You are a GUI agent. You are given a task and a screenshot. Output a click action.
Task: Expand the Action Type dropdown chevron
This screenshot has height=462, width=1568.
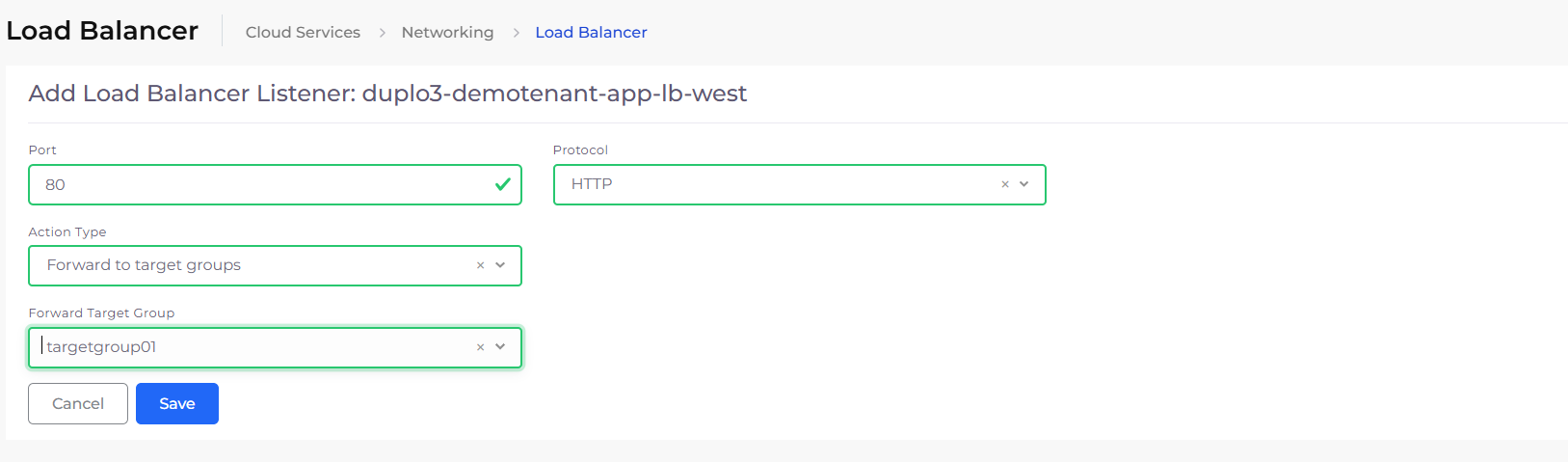pos(500,265)
